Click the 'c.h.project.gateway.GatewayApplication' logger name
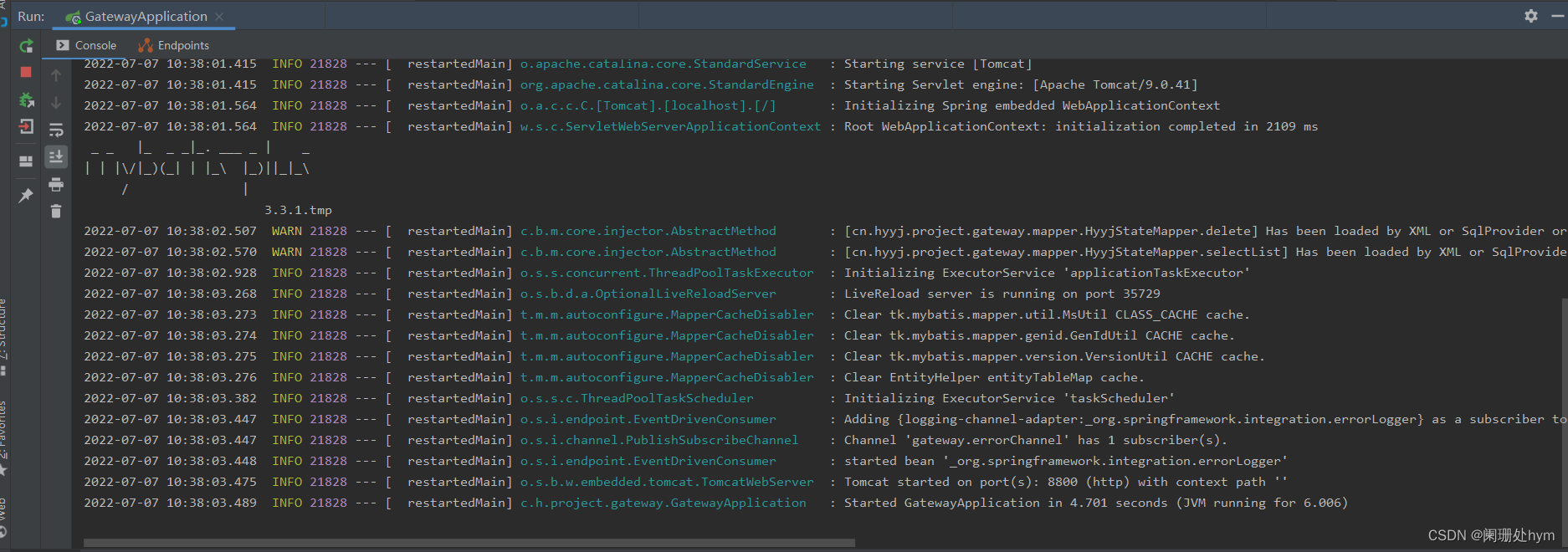The image size is (1568, 552). click(x=663, y=503)
